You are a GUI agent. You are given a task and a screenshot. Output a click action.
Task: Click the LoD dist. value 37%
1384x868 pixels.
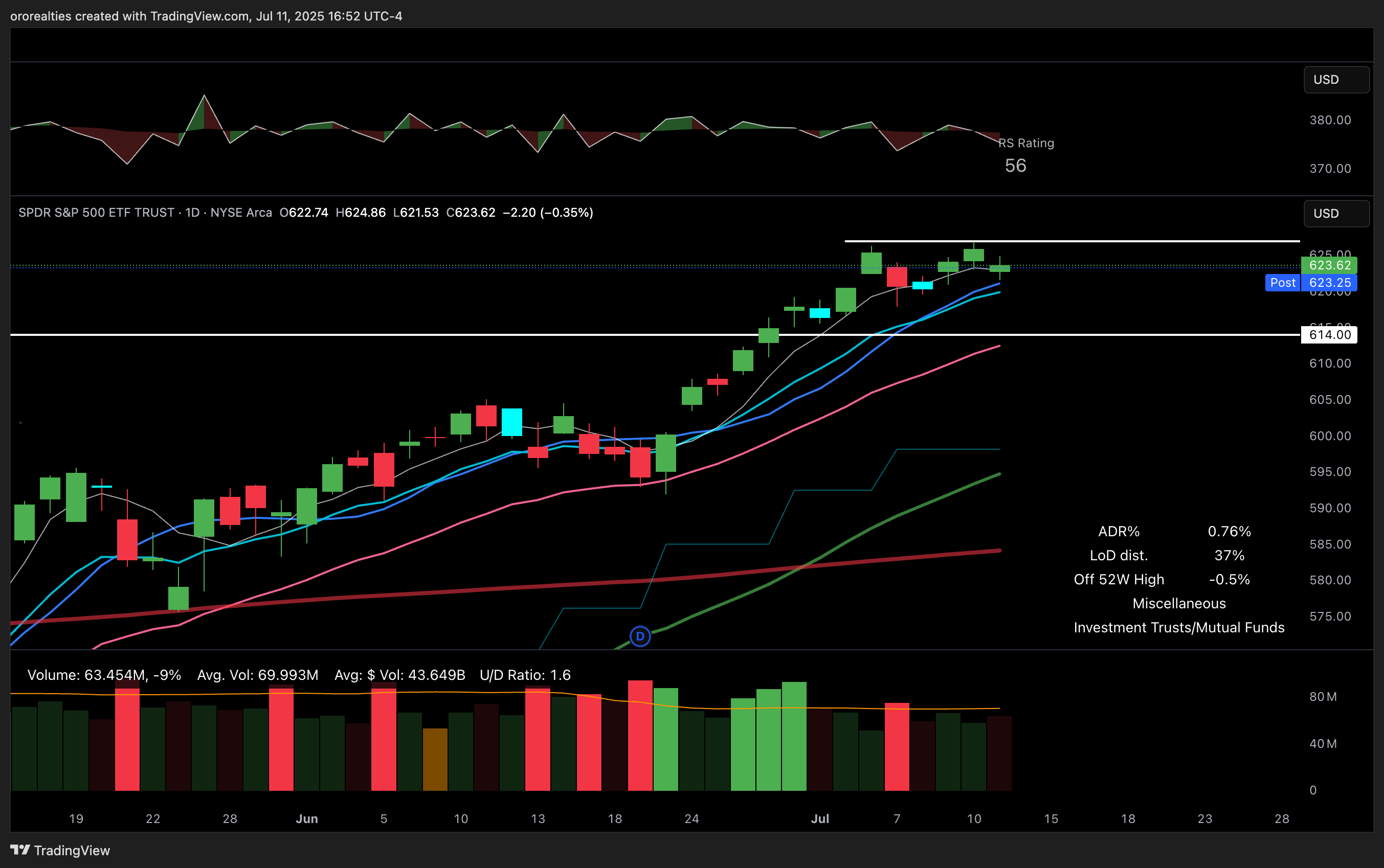[1229, 555]
